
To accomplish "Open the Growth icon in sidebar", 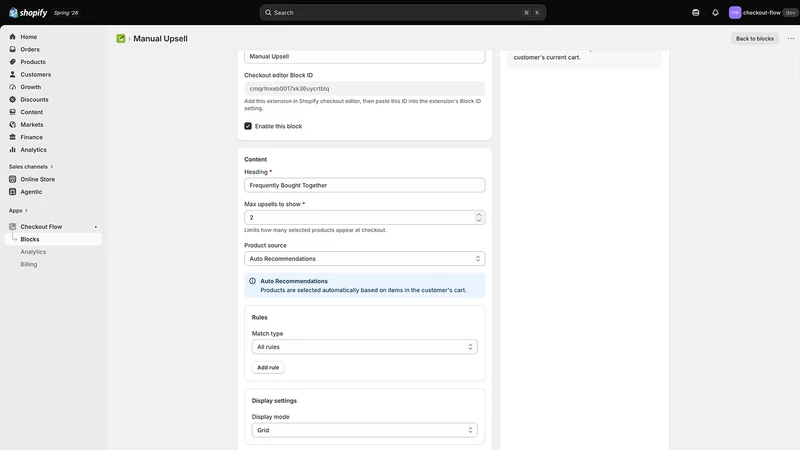I will pyautogui.click(x=13, y=87).
